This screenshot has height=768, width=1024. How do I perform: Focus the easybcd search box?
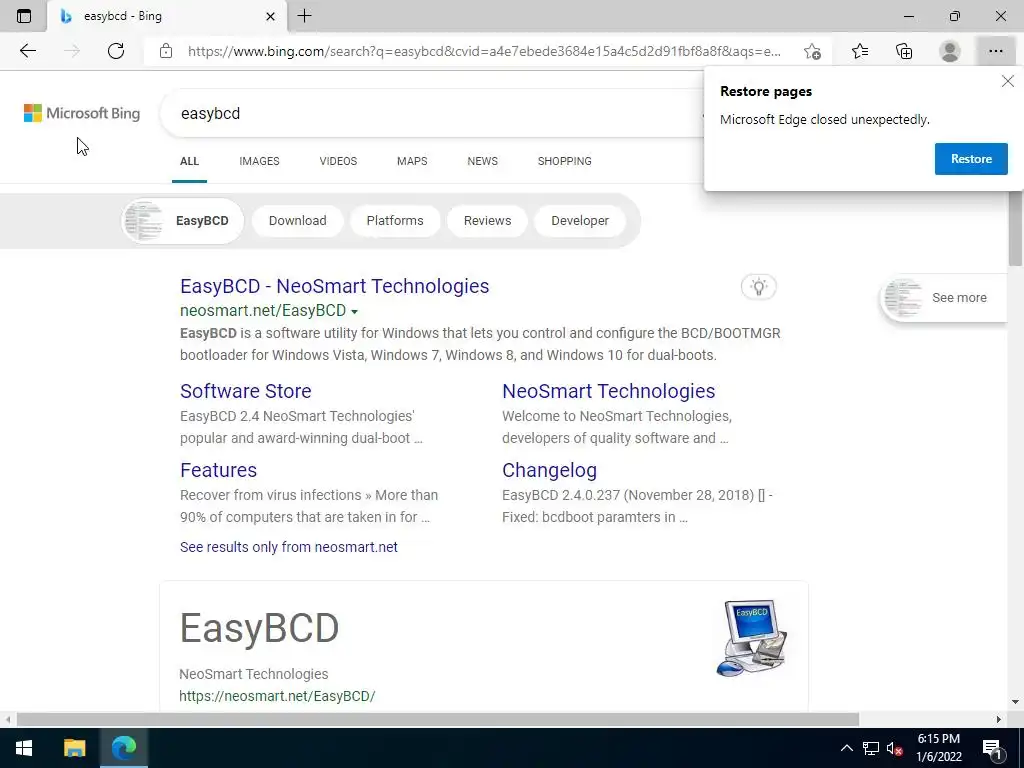[431, 113]
